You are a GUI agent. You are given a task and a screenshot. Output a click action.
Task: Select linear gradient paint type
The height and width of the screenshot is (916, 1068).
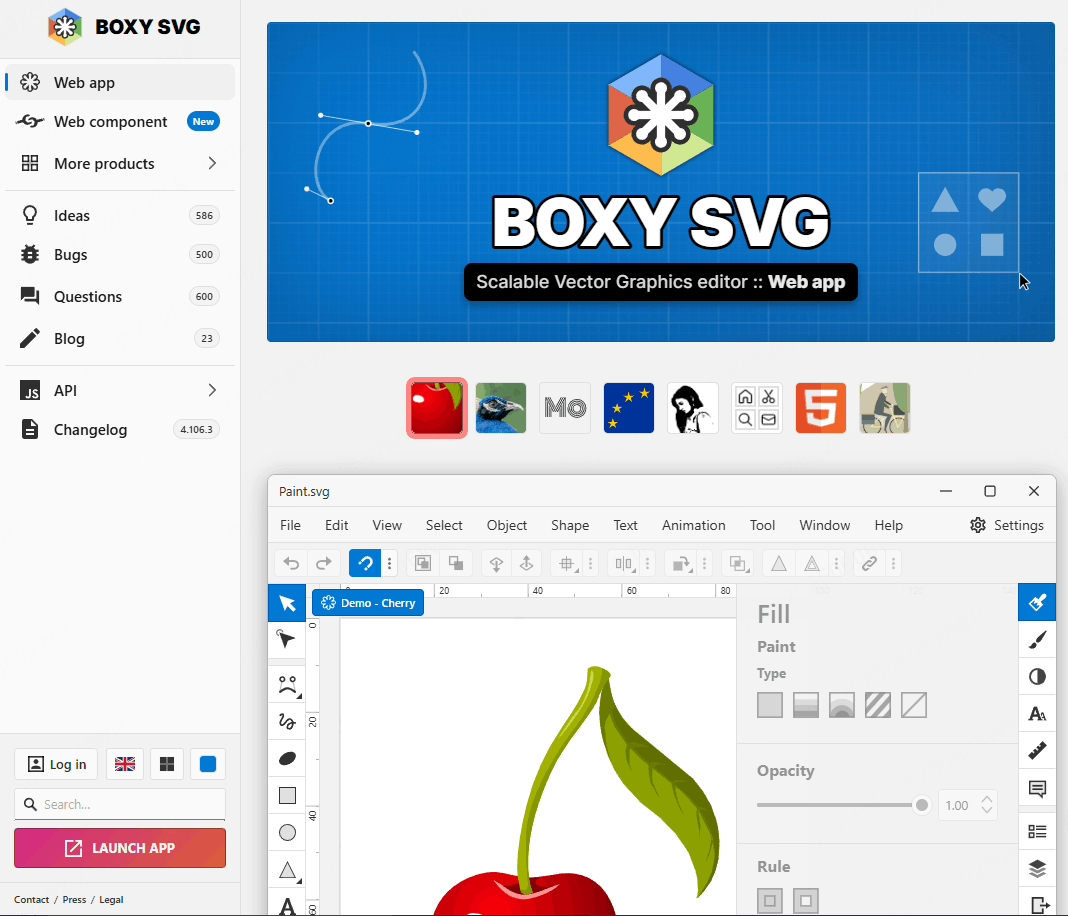pyautogui.click(x=806, y=705)
